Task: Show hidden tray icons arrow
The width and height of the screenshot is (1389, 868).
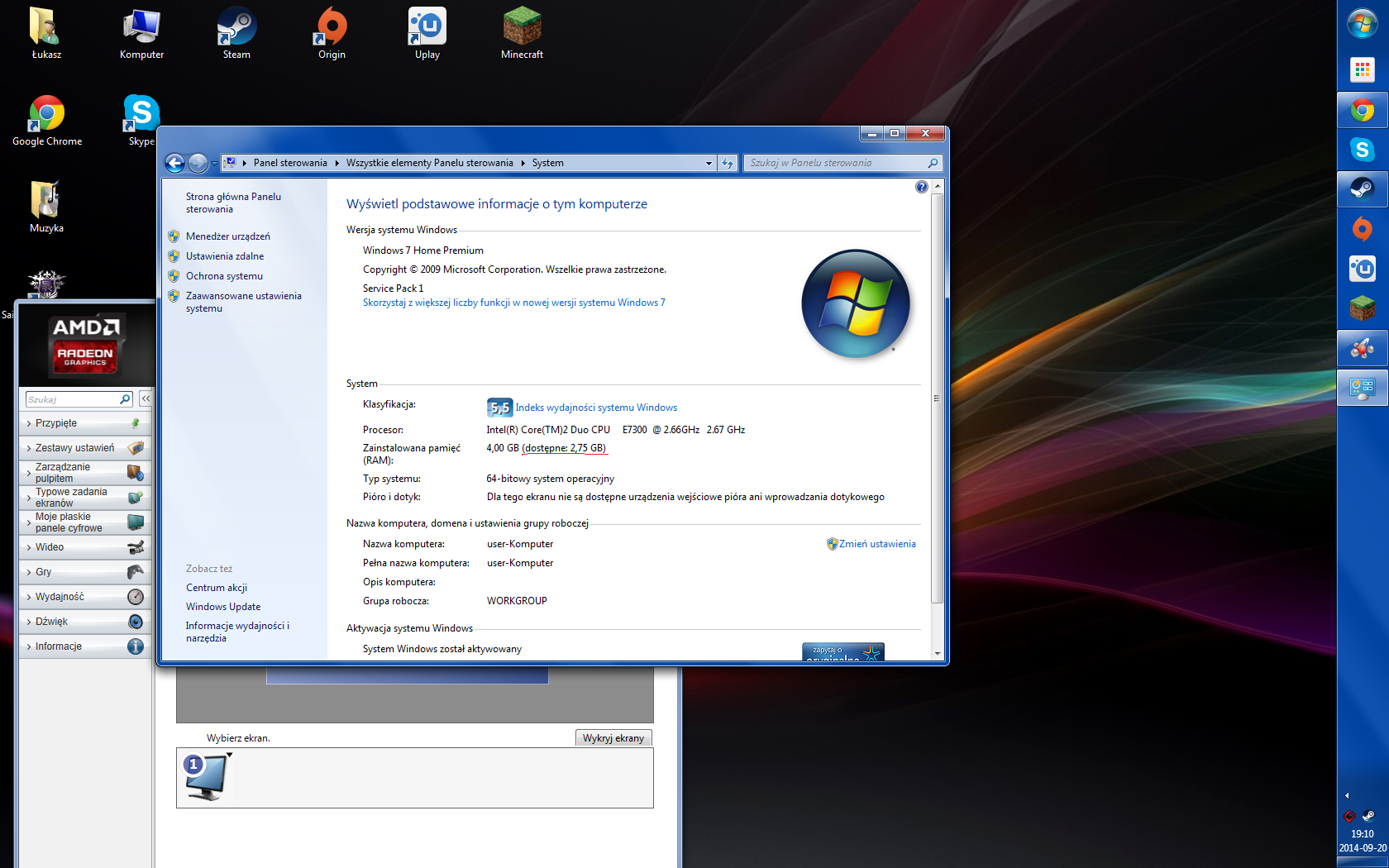Action: (1347, 795)
